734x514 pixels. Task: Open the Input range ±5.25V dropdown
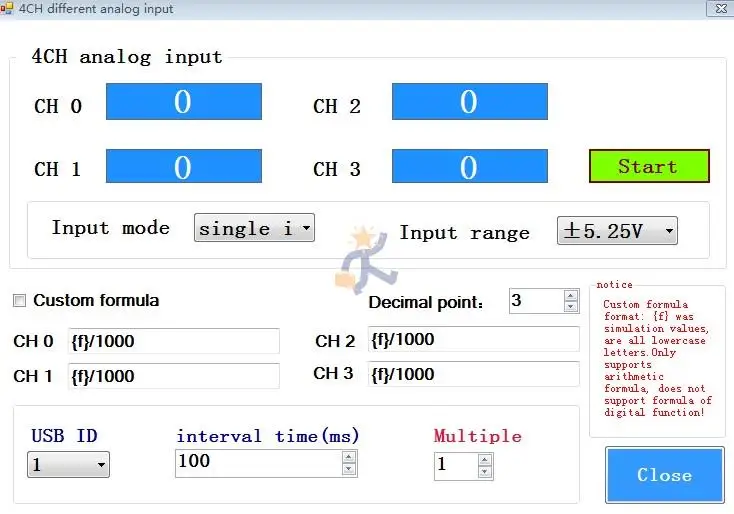tap(617, 230)
